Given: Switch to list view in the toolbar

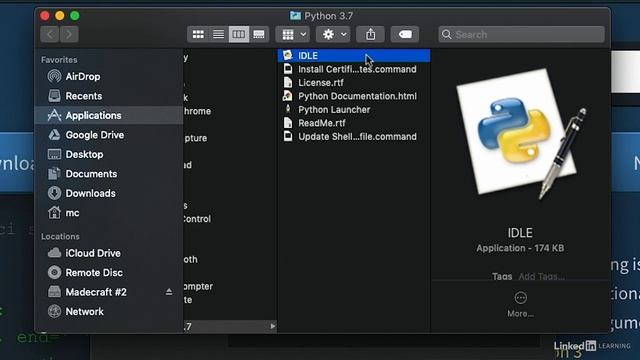Looking at the screenshot, I should (x=218, y=34).
